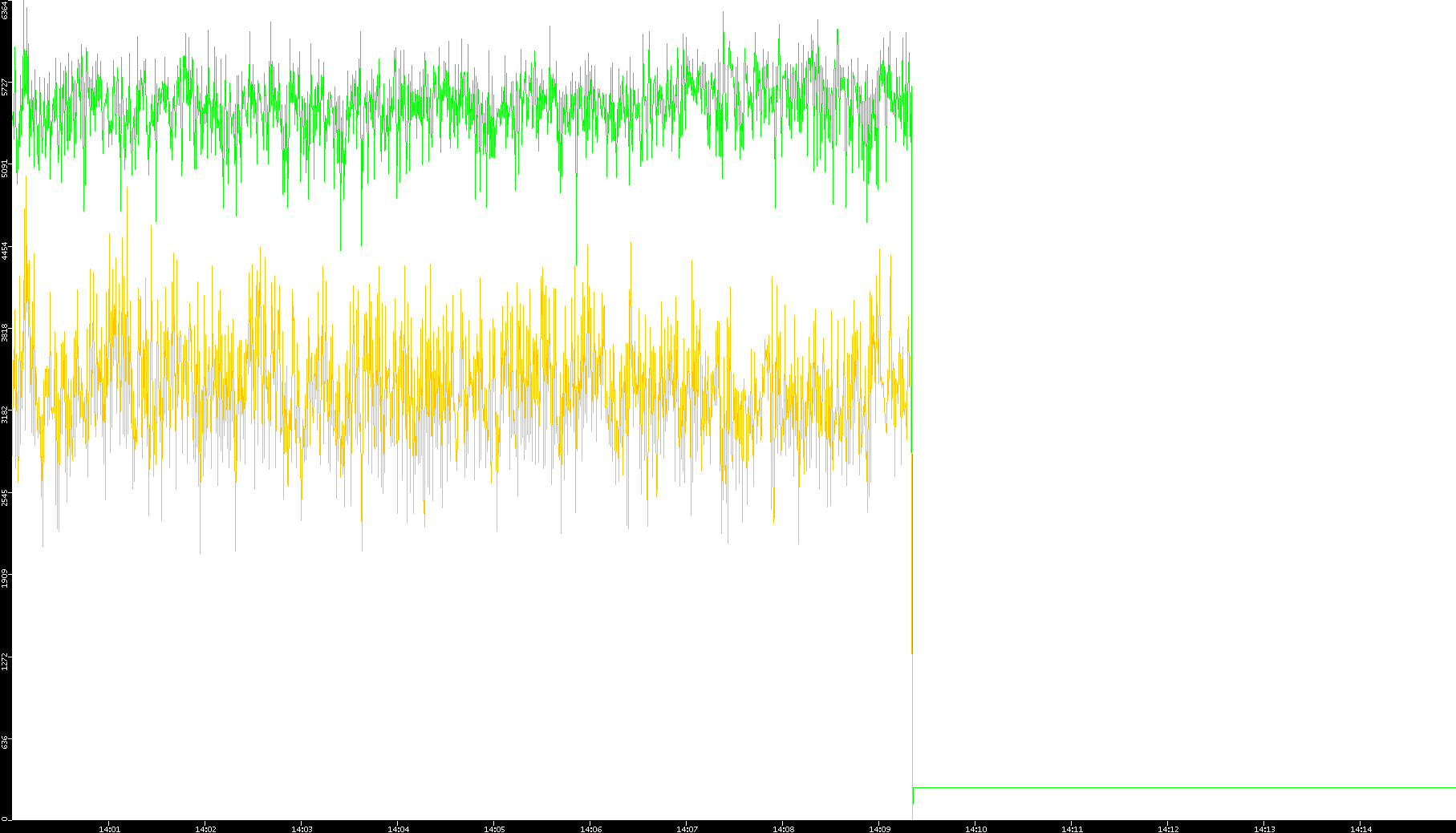Viewport: 1456px width, 833px height.
Task: Select the 1909 y-axis value
Action: coord(5,577)
